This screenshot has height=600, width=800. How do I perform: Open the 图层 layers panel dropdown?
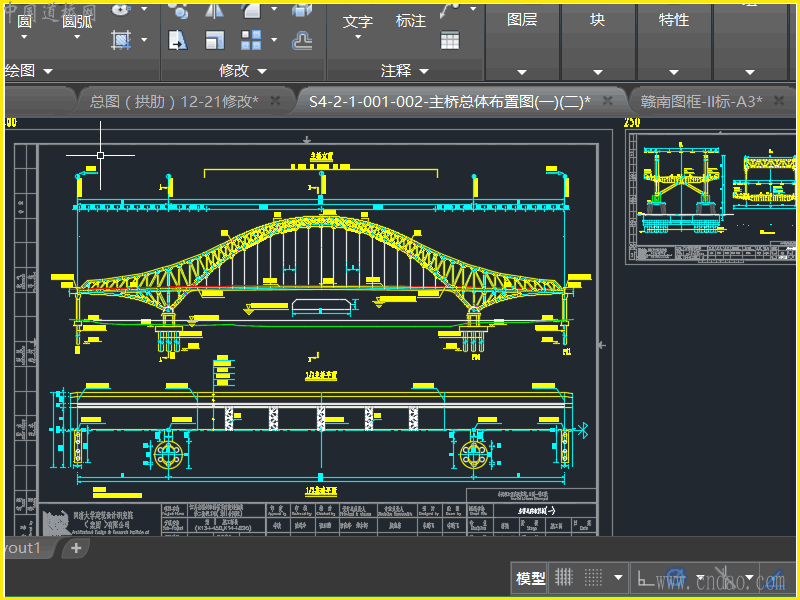click(522, 20)
